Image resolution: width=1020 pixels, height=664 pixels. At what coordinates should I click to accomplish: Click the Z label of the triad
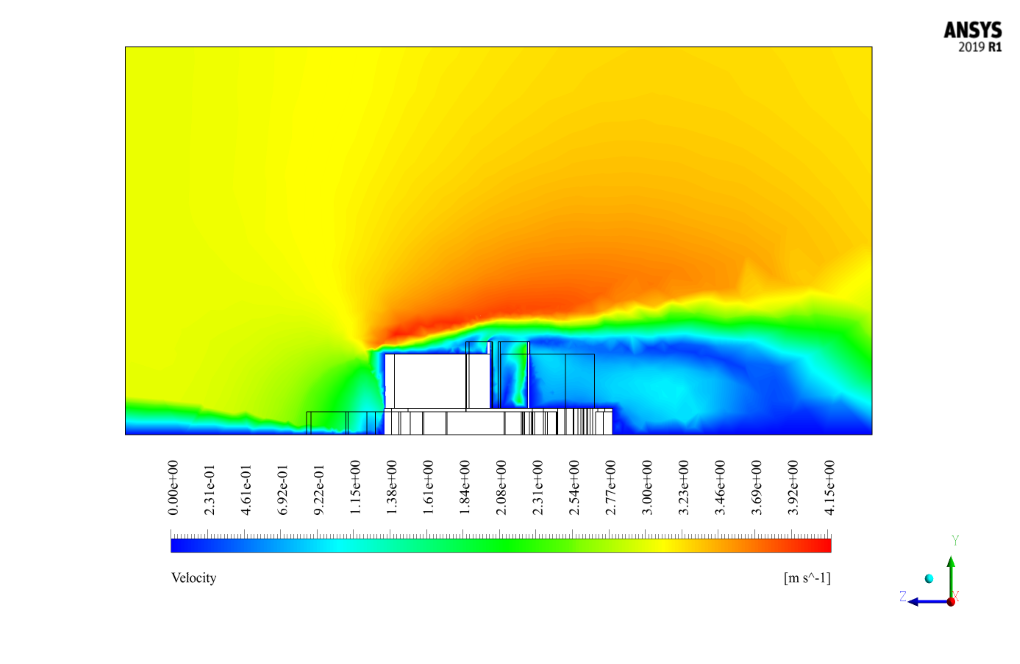902,596
